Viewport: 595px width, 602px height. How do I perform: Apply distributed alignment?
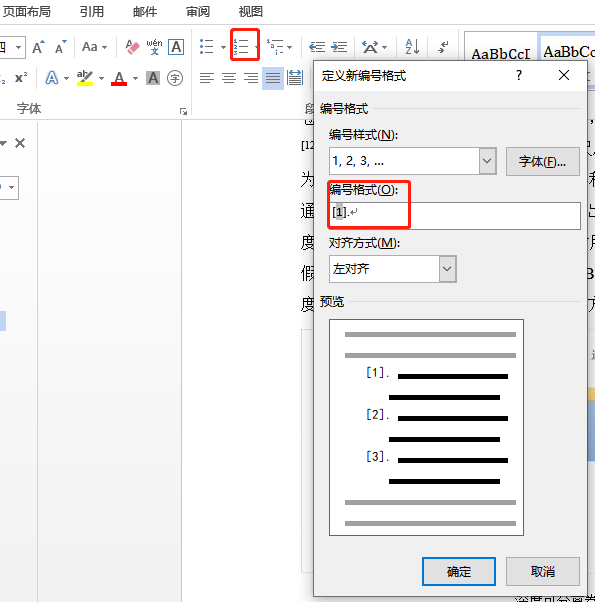pyautogui.click(x=295, y=78)
